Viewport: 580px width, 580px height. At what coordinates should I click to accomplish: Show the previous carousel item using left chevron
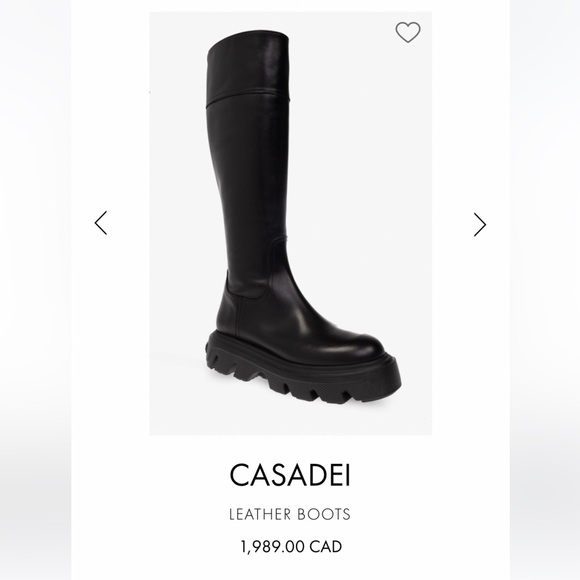(101, 223)
